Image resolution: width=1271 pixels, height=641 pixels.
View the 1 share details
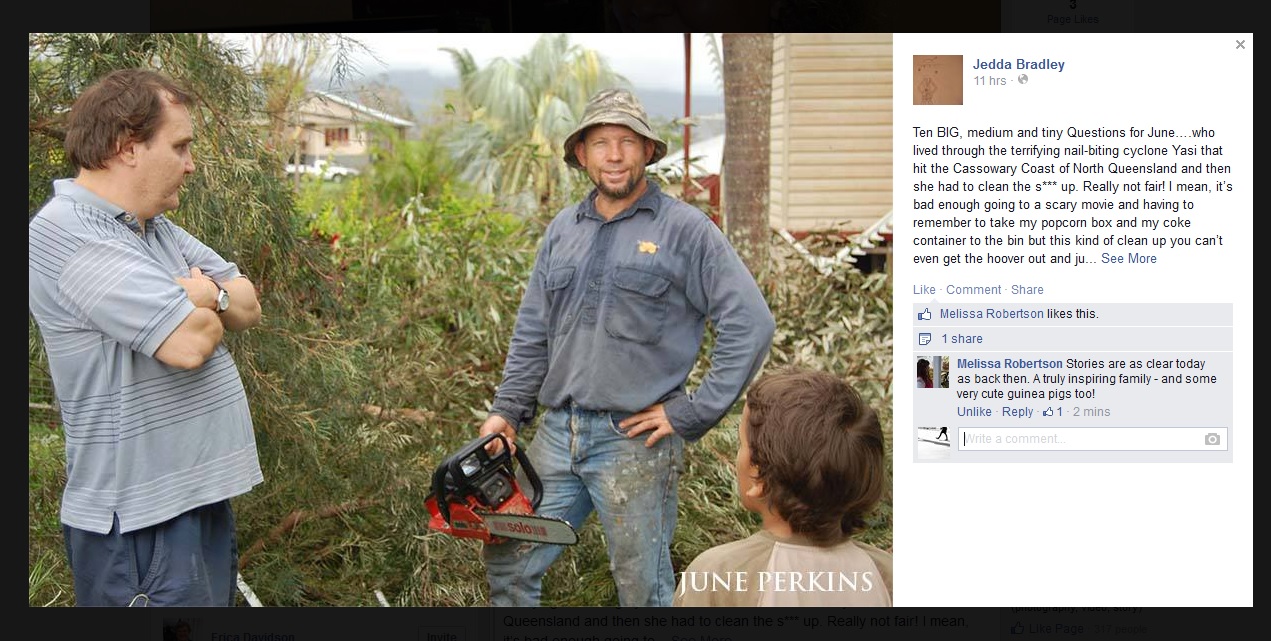coord(962,339)
